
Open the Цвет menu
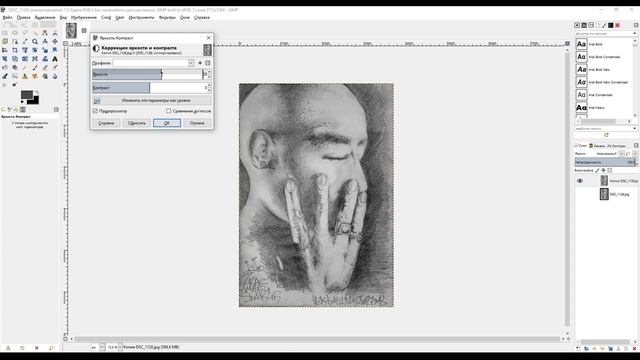(x=120, y=18)
